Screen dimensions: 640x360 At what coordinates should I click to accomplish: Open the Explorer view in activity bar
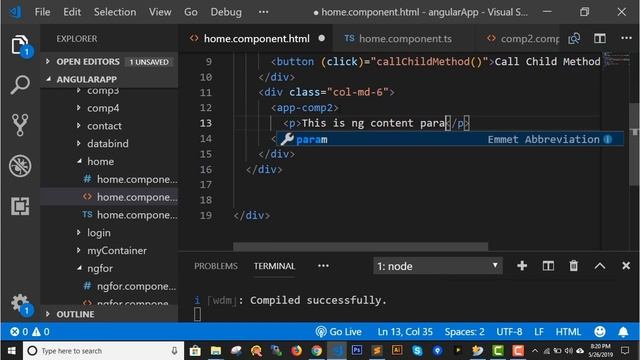click(x=20, y=45)
